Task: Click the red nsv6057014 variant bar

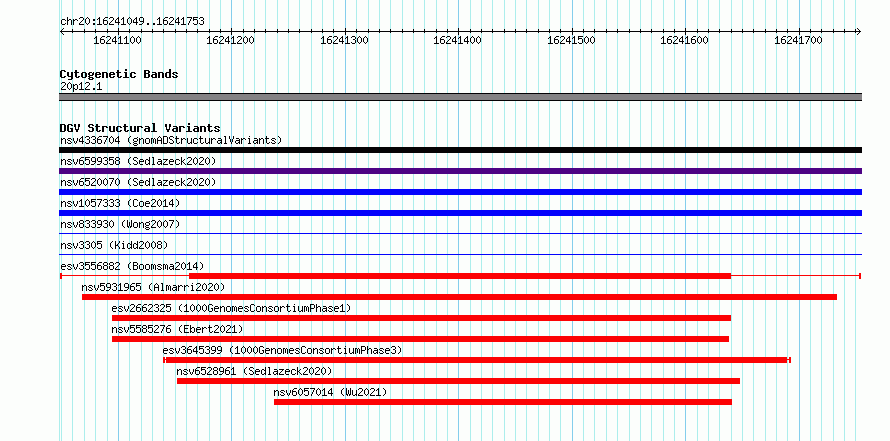Action: [503, 402]
